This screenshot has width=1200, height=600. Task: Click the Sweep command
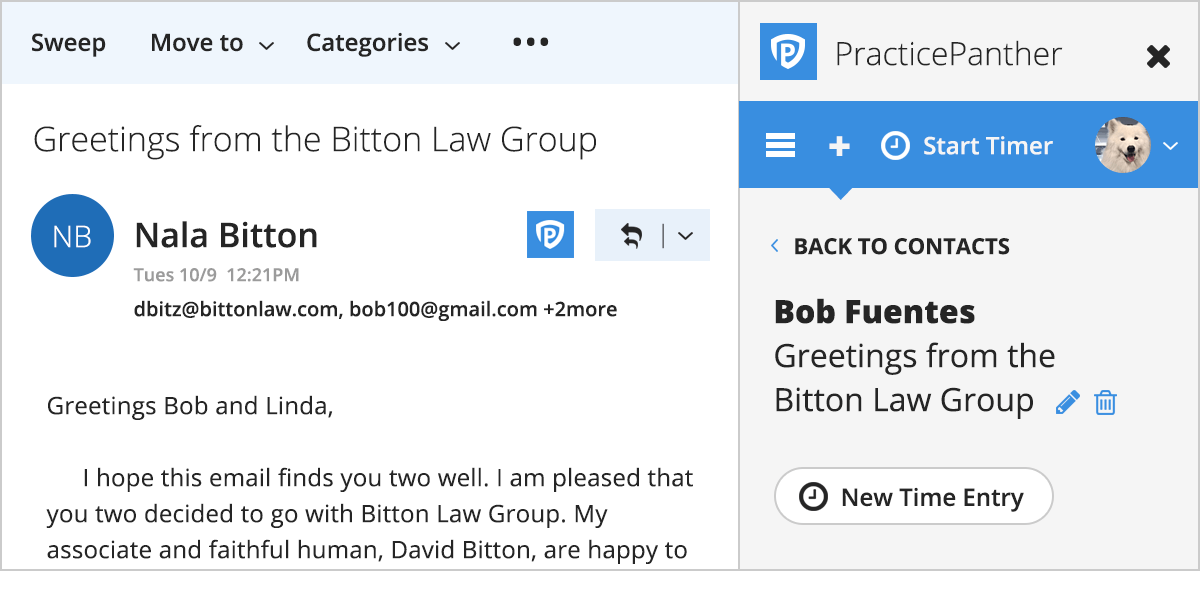tap(68, 43)
